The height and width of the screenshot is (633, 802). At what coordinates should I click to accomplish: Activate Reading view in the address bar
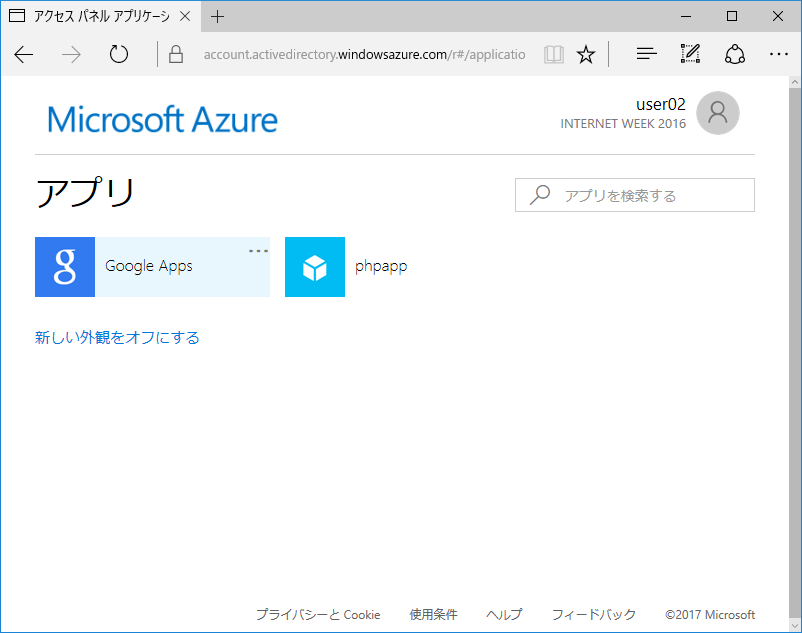point(553,54)
